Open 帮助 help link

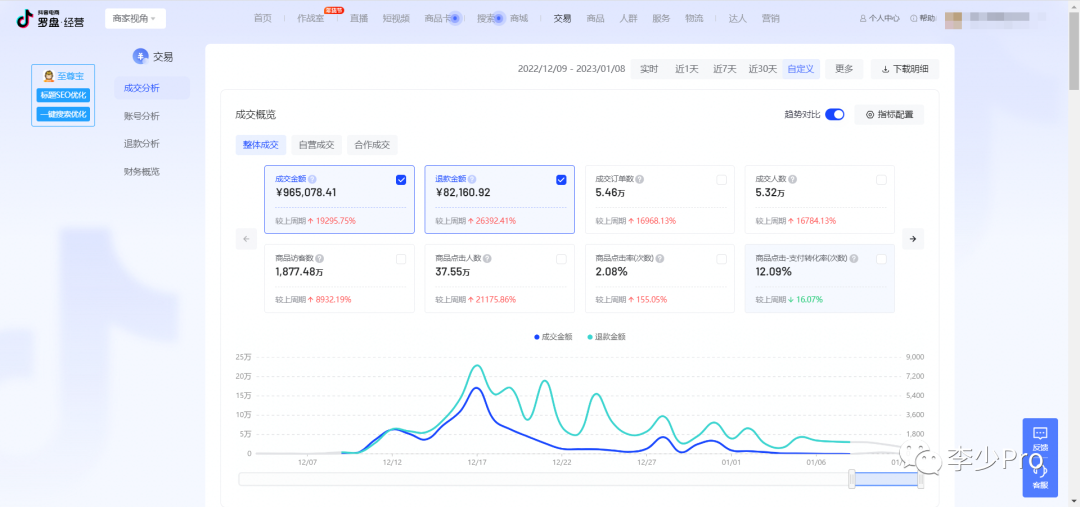(924, 19)
